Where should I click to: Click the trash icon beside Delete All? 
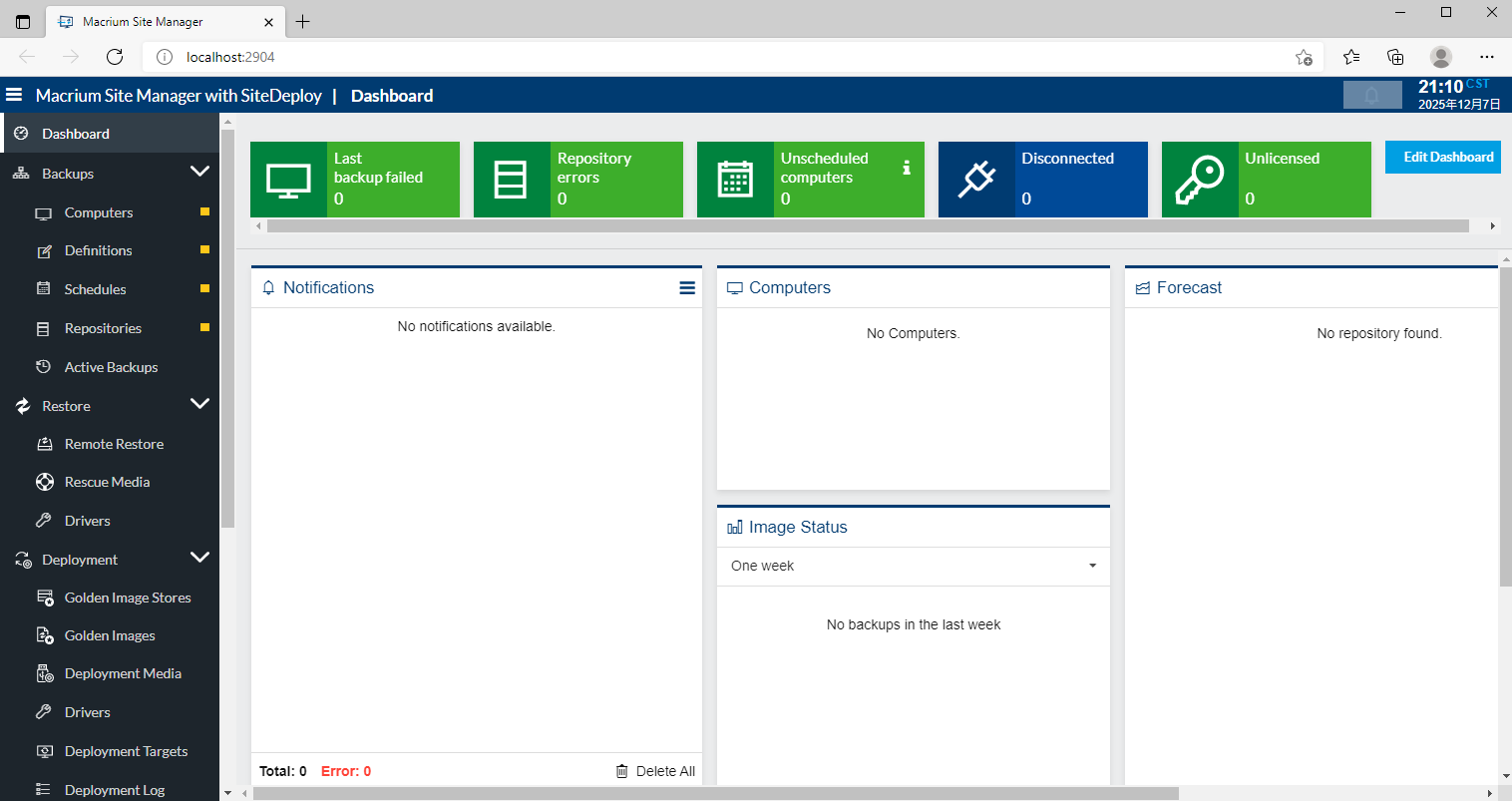(621, 771)
